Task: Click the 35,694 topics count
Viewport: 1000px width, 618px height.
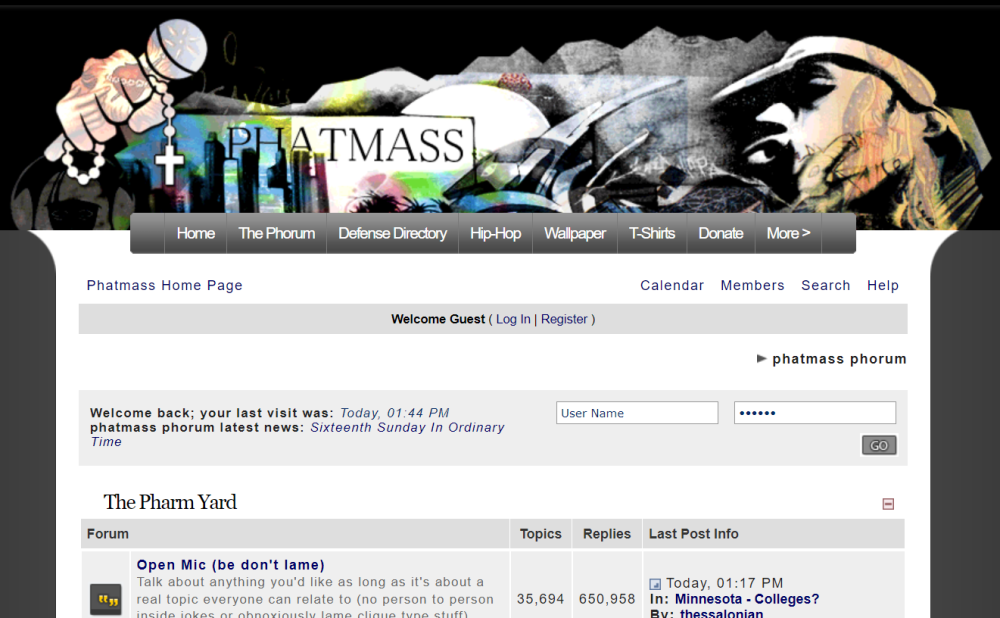Action: [540, 599]
